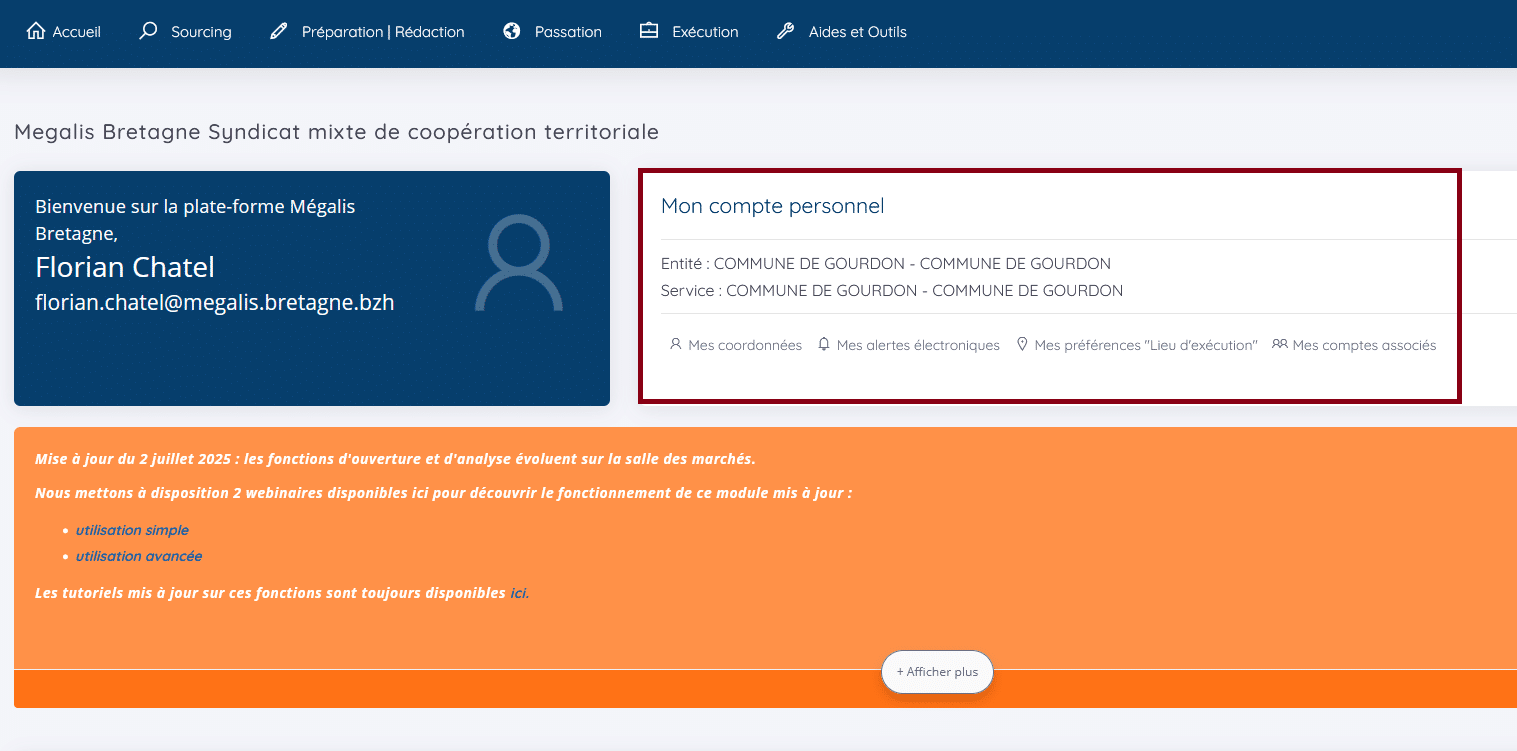Click the wrench icon beside Aides et Outils

[x=785, y=31]
